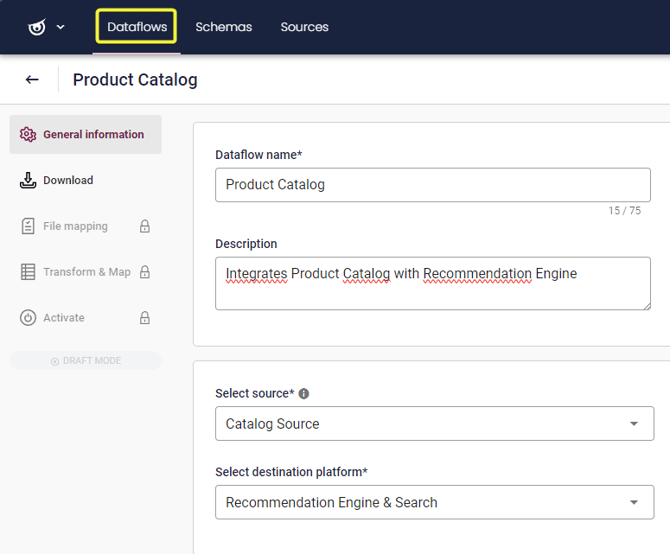Viewport: 670px width, 554px height.
Task: Click the Select source* label
Action: click(x=255, y=393)
